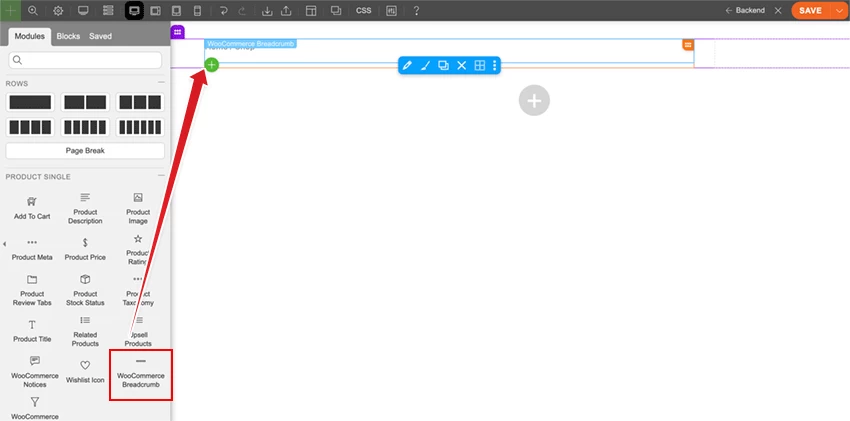Select the Add To Cart module

(x=32, y=208)
